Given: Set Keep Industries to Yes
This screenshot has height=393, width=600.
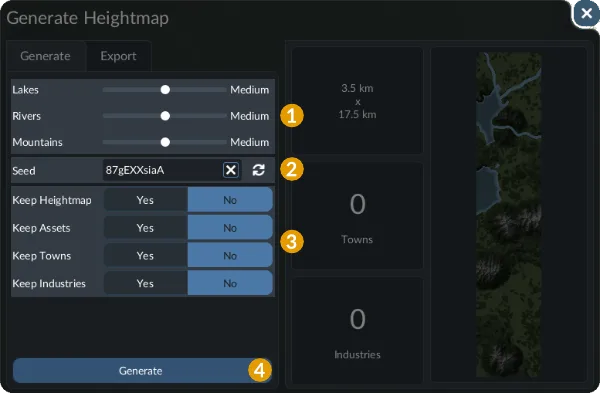Looking at the screenshot, I should (x=145, y=284).
